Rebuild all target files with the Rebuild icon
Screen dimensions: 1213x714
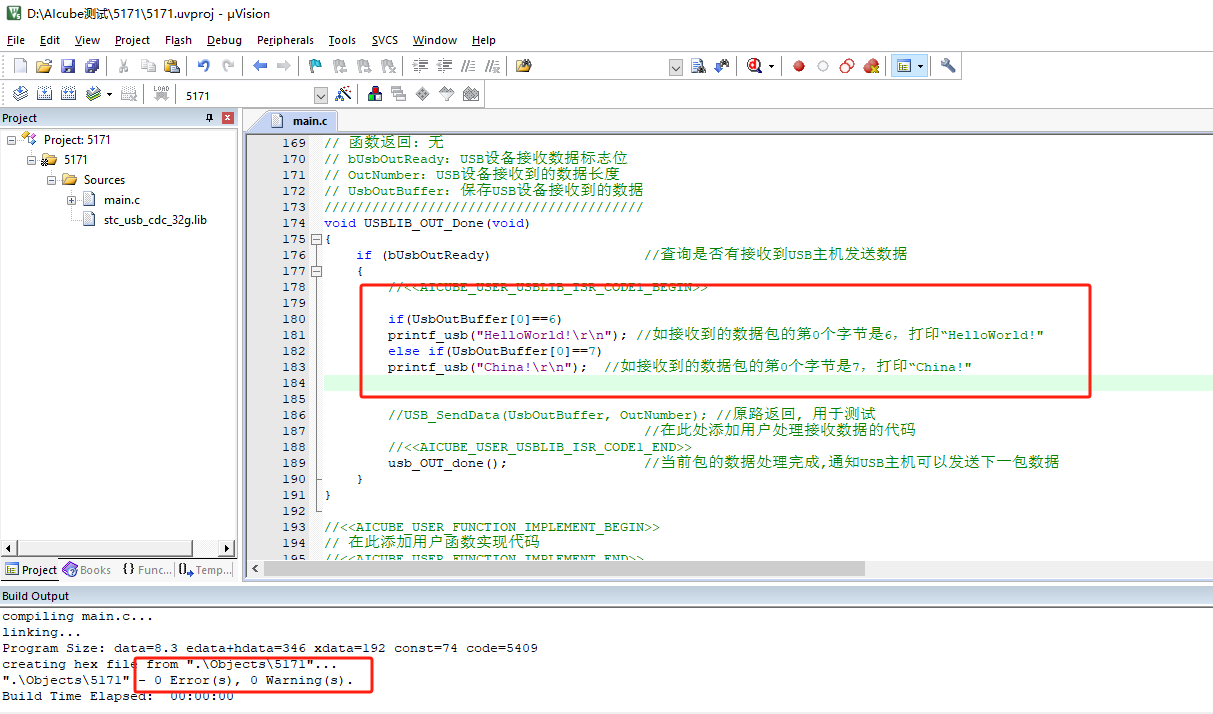point(68,94)
